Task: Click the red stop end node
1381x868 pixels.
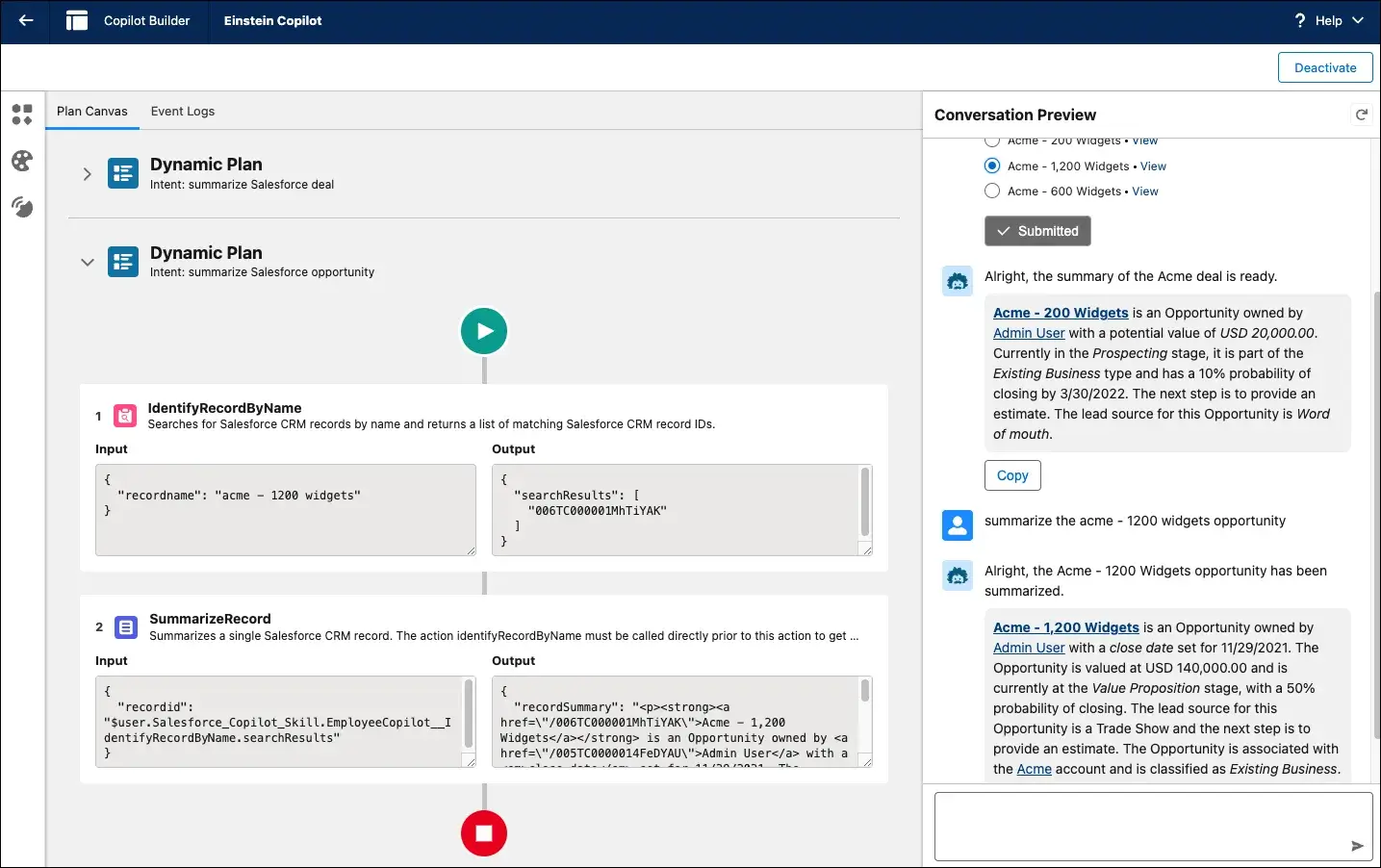Action: [x=484, y=833]
